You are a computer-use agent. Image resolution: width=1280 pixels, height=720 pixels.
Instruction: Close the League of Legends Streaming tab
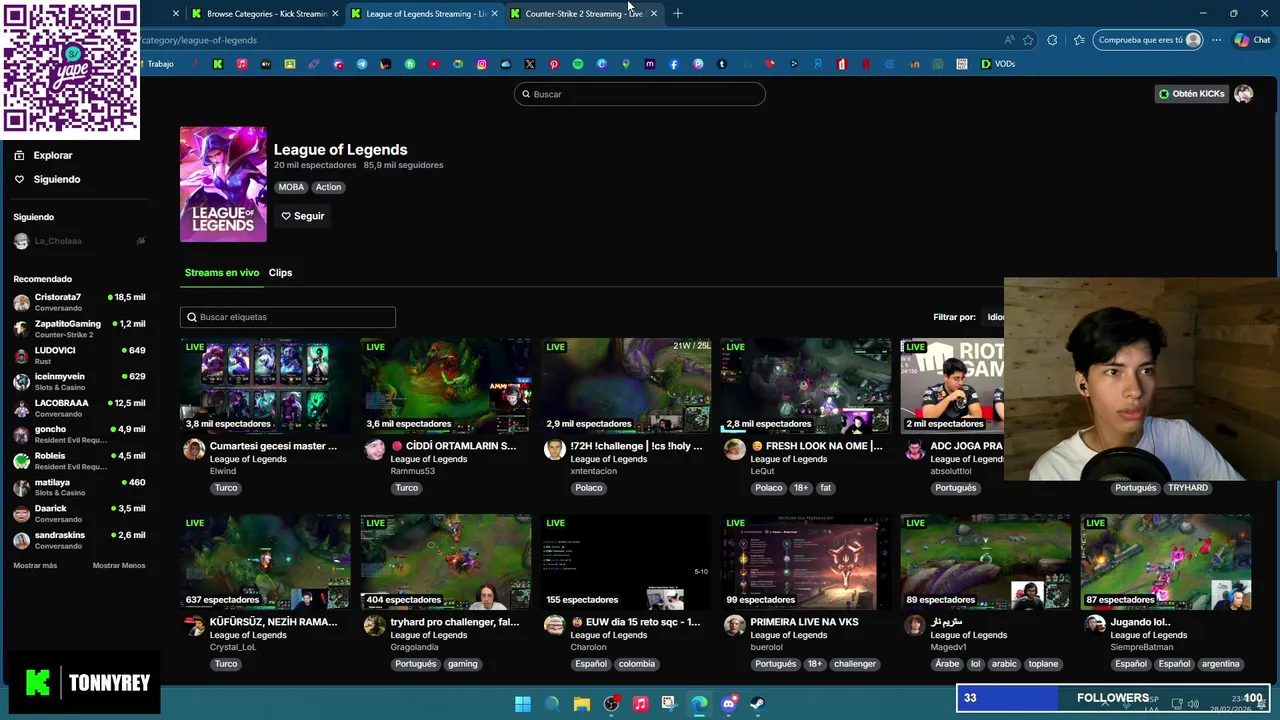pyautogui.click(x=494, y=13)
